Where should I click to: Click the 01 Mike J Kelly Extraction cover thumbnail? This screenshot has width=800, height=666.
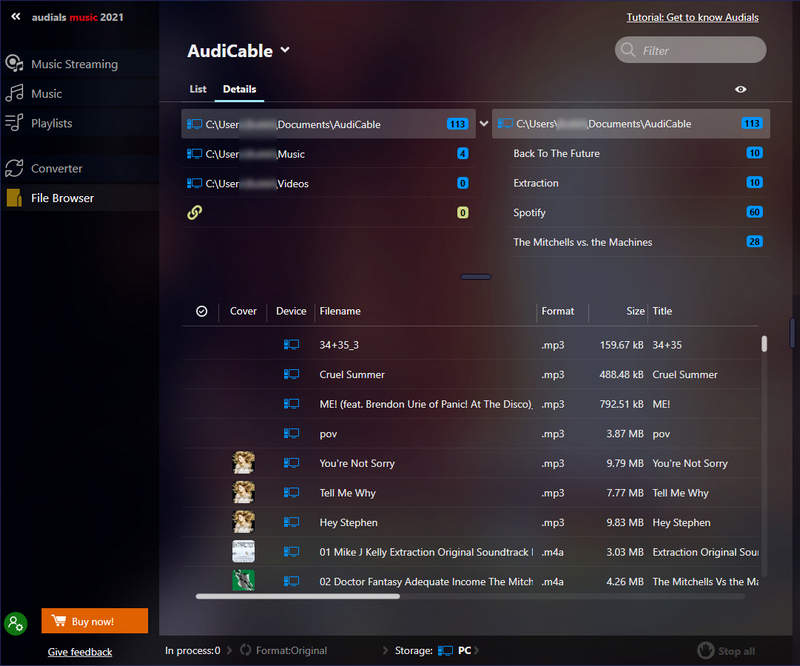243,551
